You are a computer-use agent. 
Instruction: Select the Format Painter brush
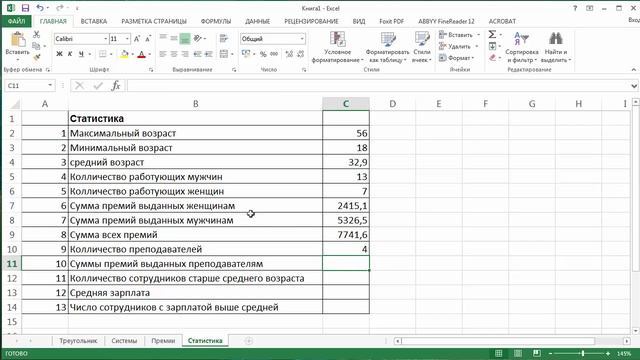tap(36, 58)
